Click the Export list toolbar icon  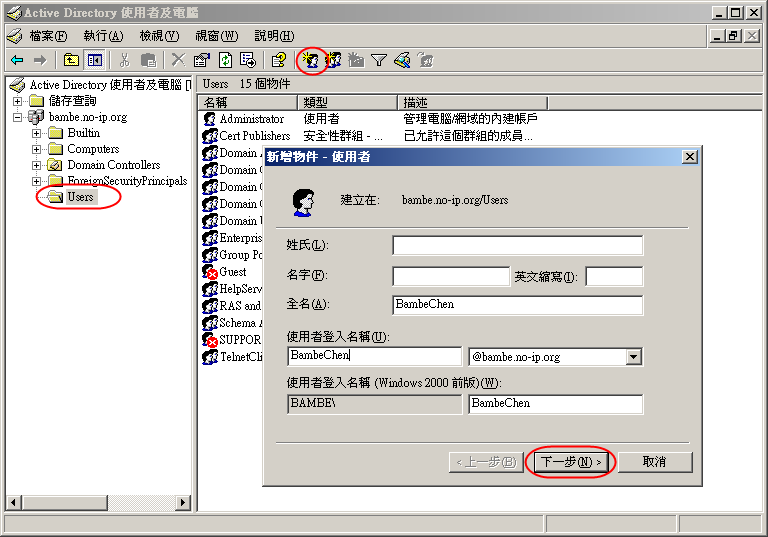coord(248,60)
